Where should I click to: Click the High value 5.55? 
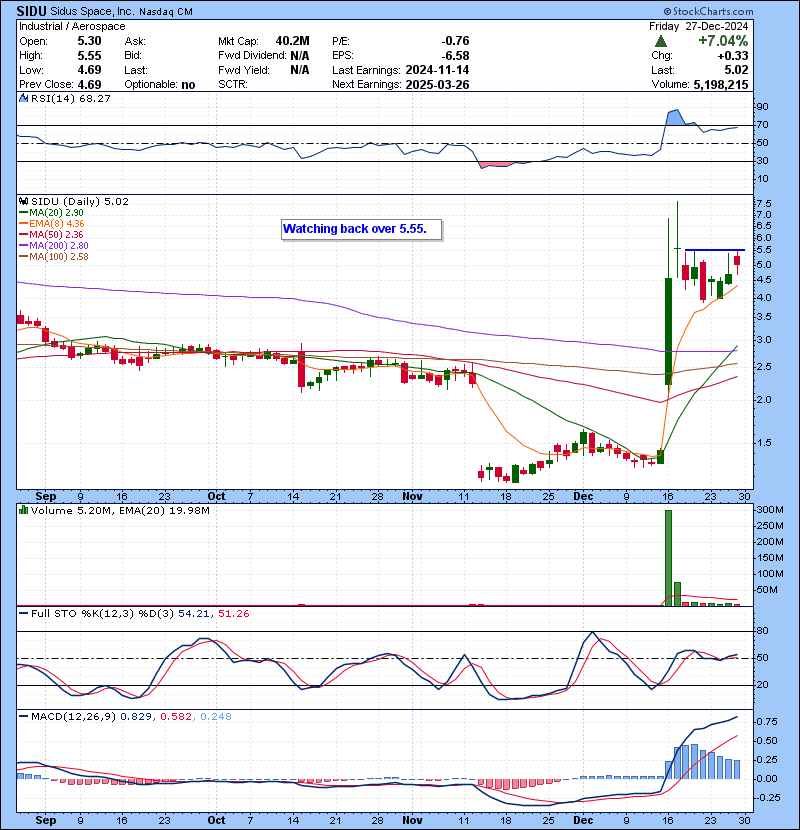point(89,56)
